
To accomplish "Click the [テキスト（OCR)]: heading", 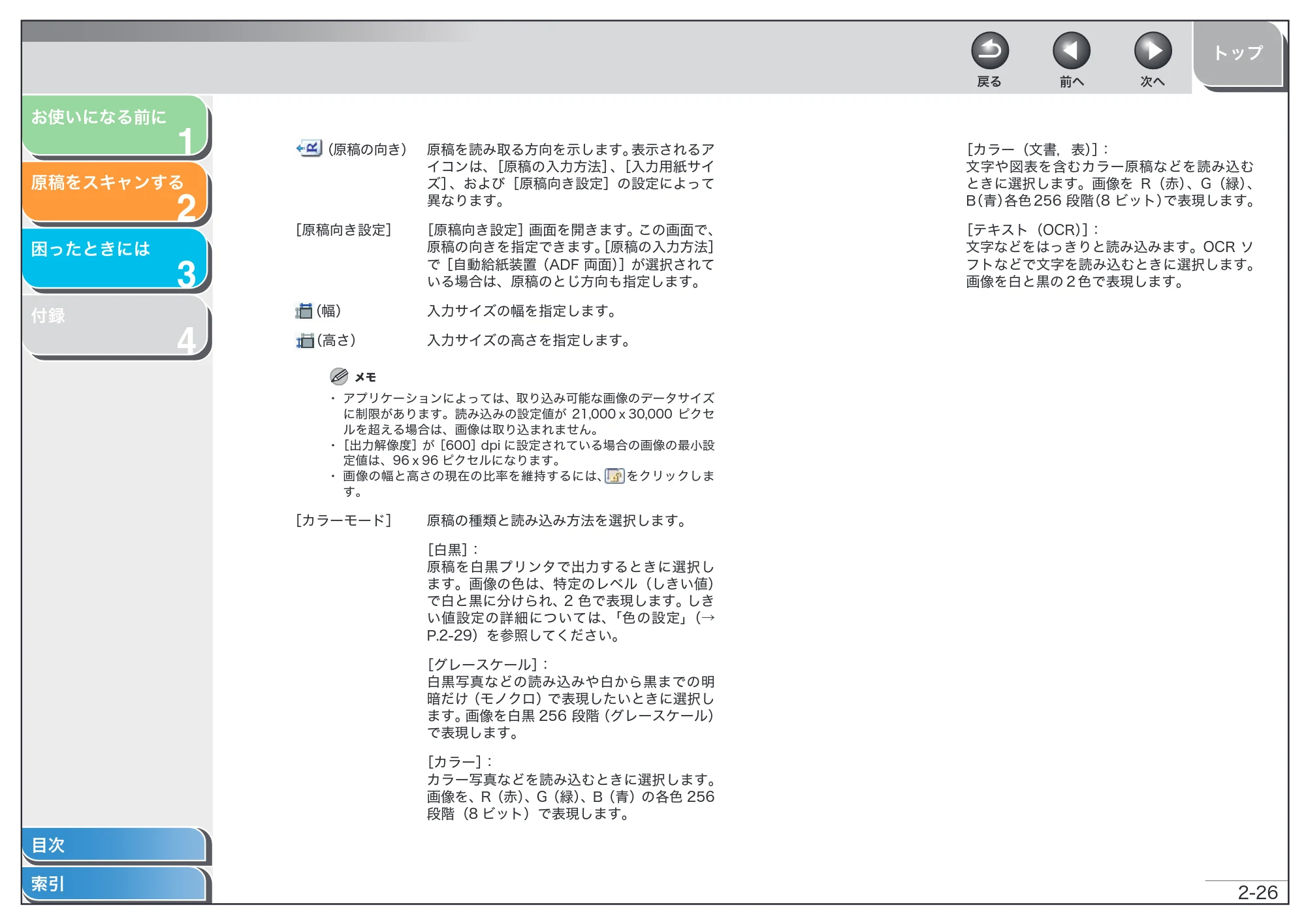I will pyautogui.click(x=1032, y=230).
